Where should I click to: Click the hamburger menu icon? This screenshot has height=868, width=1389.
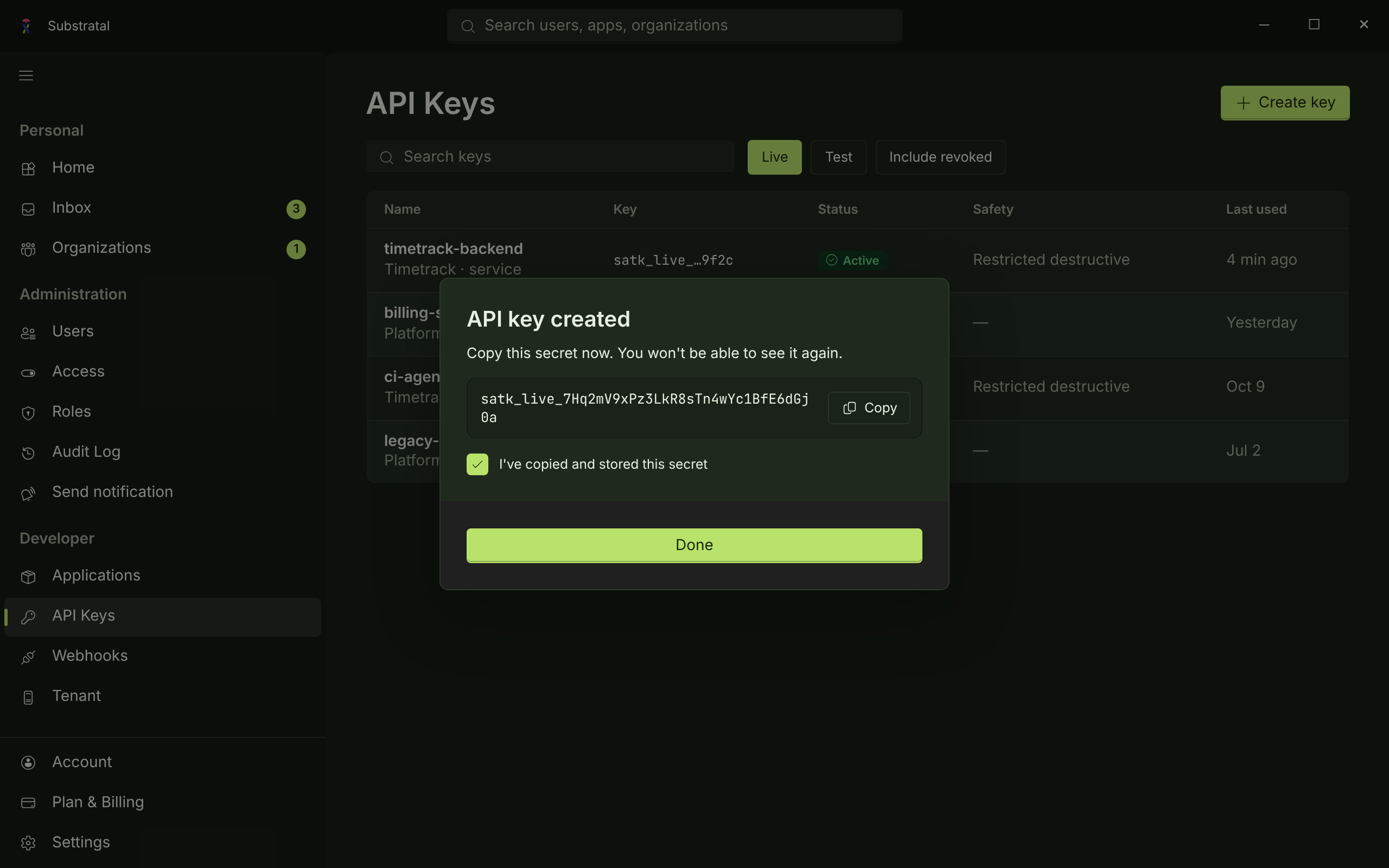26,76
